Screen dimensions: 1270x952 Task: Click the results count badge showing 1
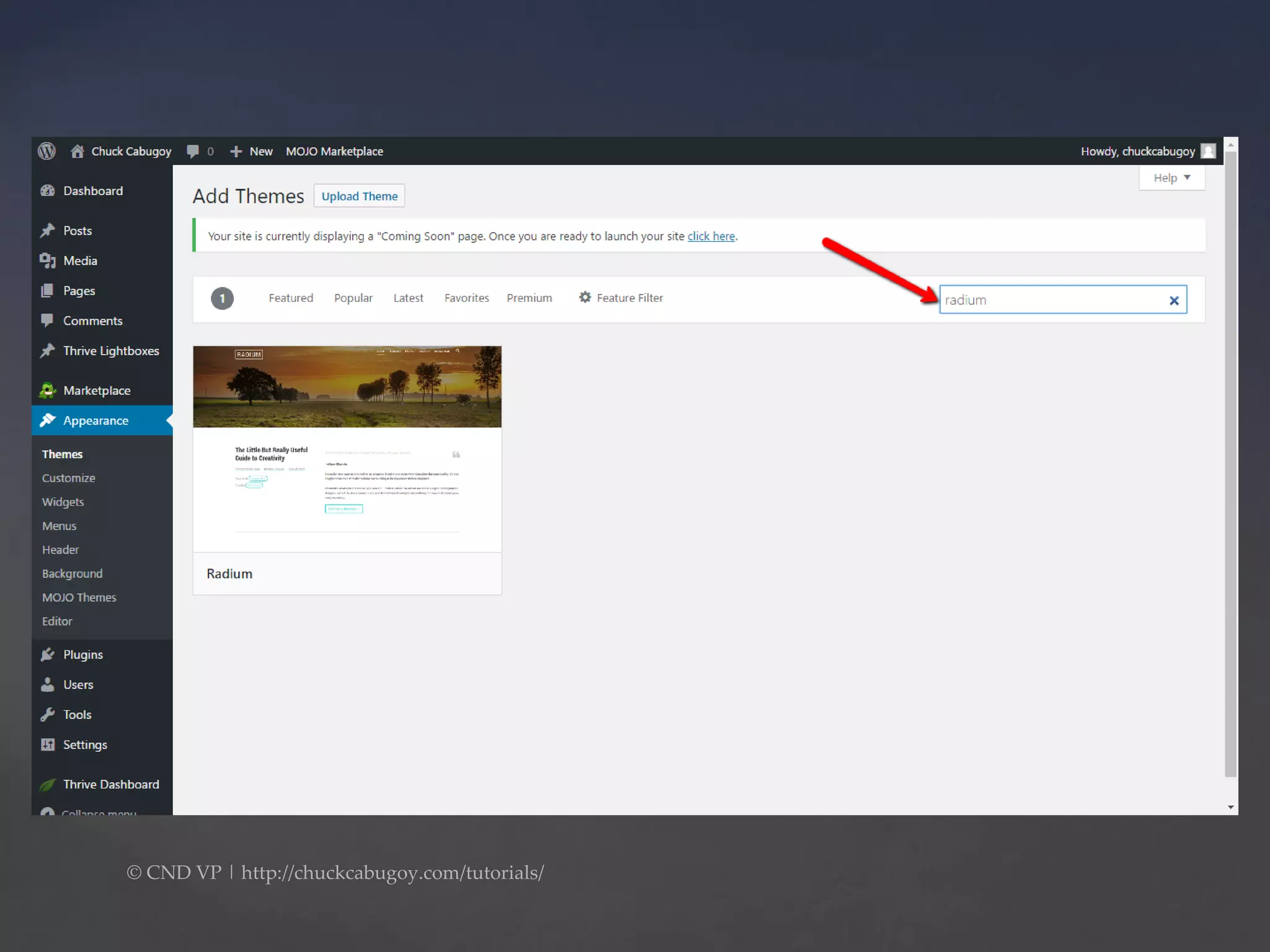[222, 299]
